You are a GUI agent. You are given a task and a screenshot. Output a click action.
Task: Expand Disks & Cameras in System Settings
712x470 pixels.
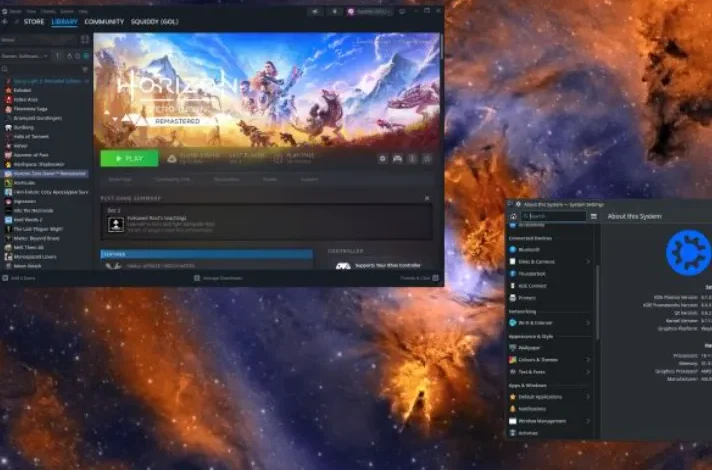tap(550, 262)
